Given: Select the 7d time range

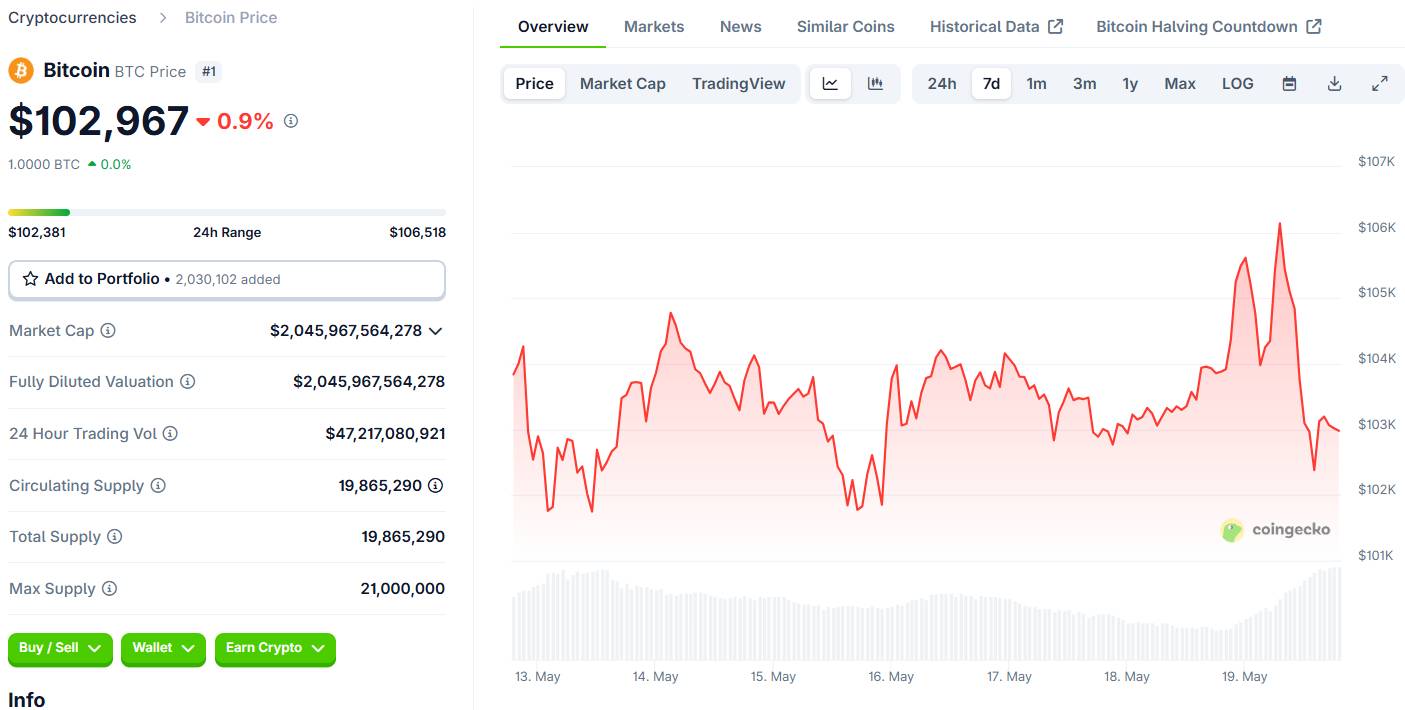Looking at the screenshot, I should 991,84.
